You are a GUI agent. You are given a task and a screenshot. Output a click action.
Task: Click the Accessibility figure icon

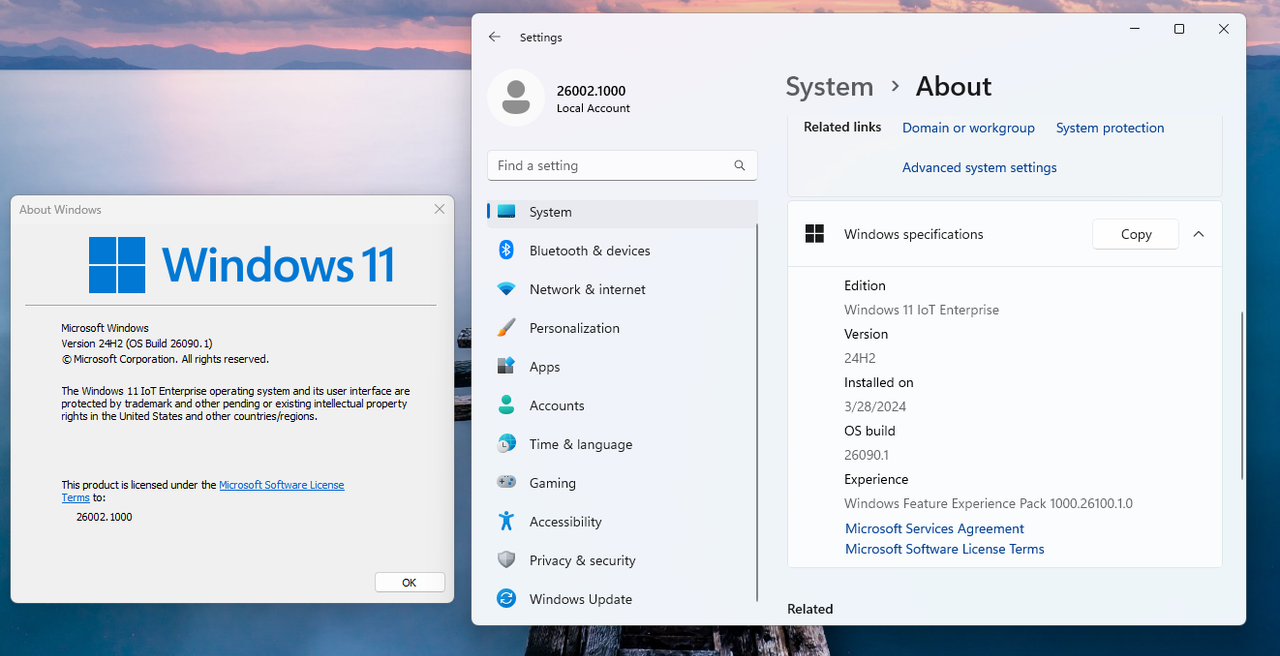[506, 521]
